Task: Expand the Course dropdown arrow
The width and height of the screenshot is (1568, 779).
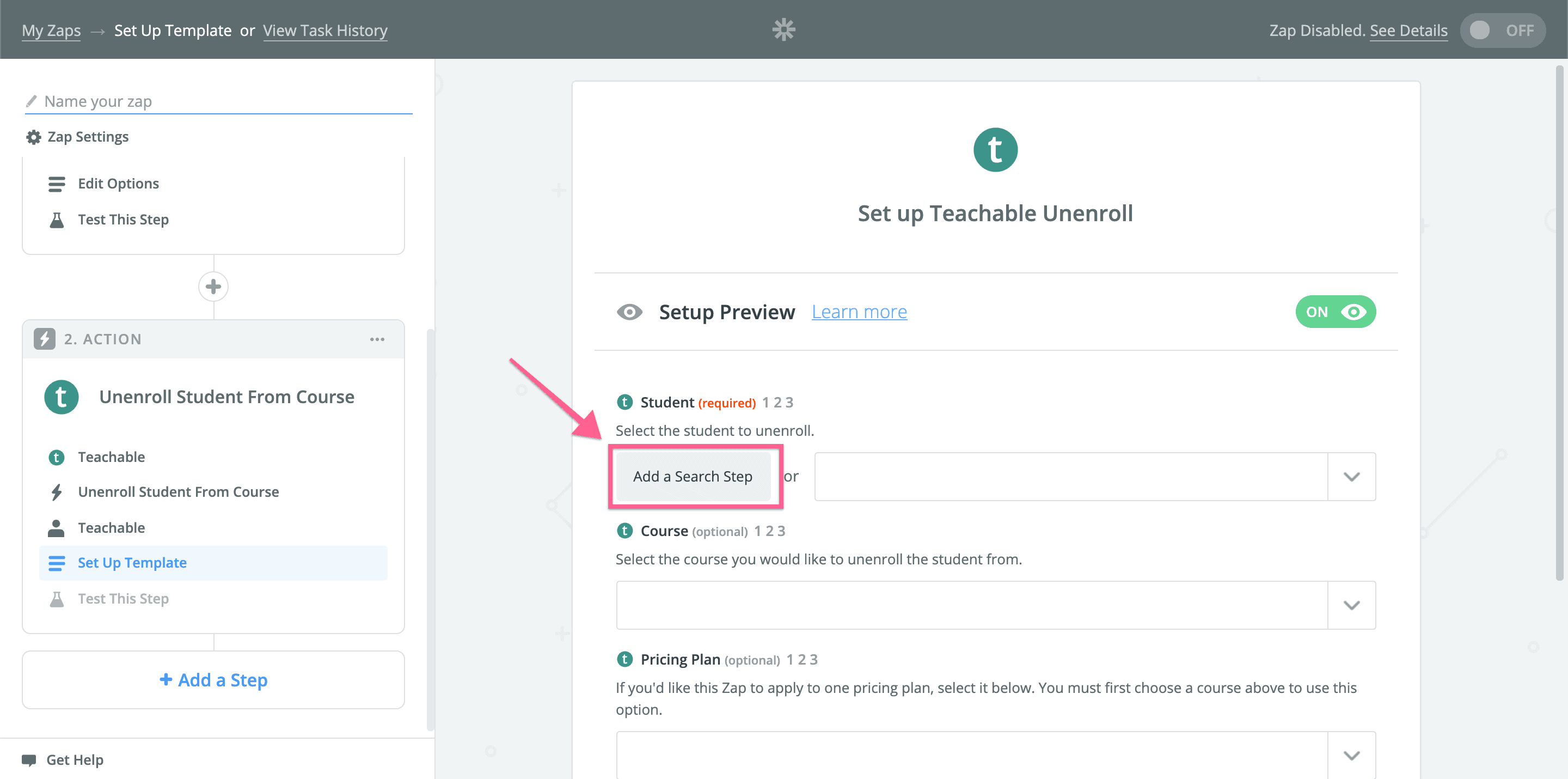Action: tap(1351, 605)
